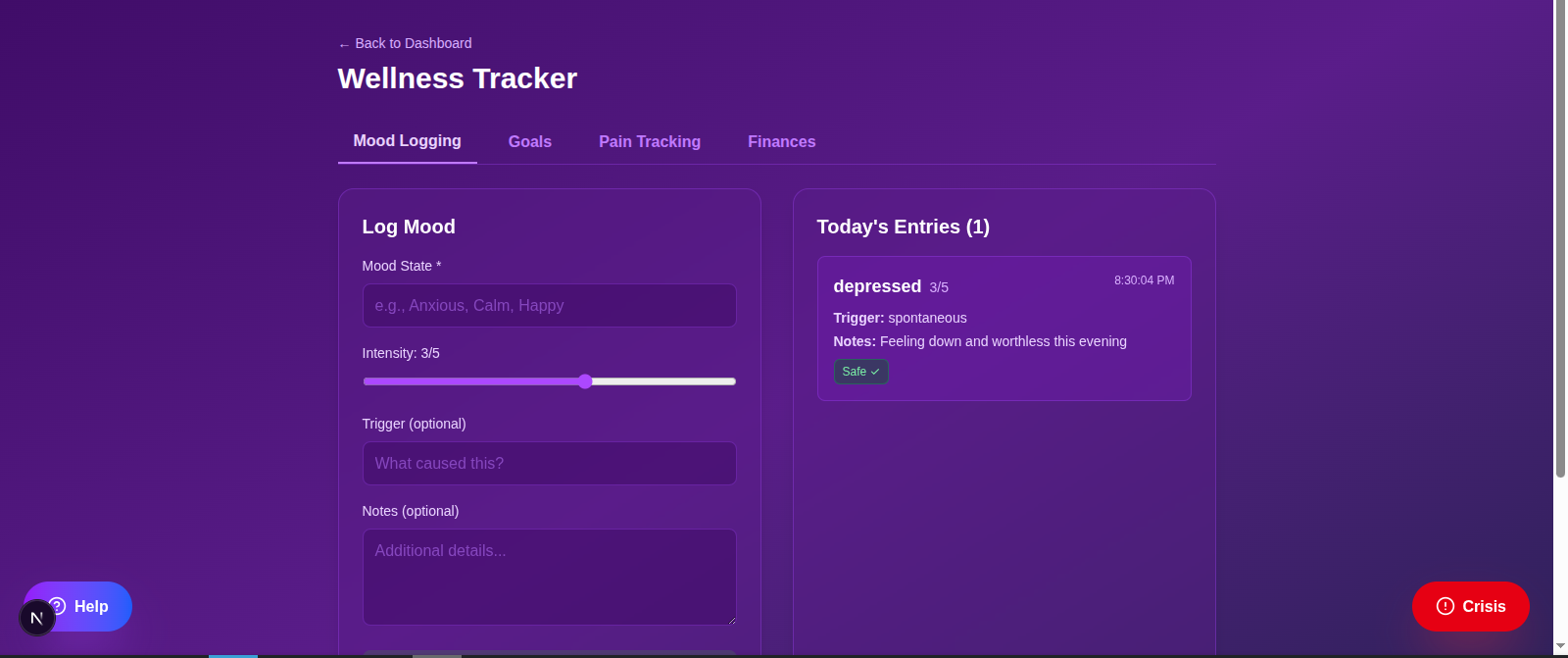Click the 8:30:04 PM timestamp
1568x658 pixels.
[x=1145, y=280]
